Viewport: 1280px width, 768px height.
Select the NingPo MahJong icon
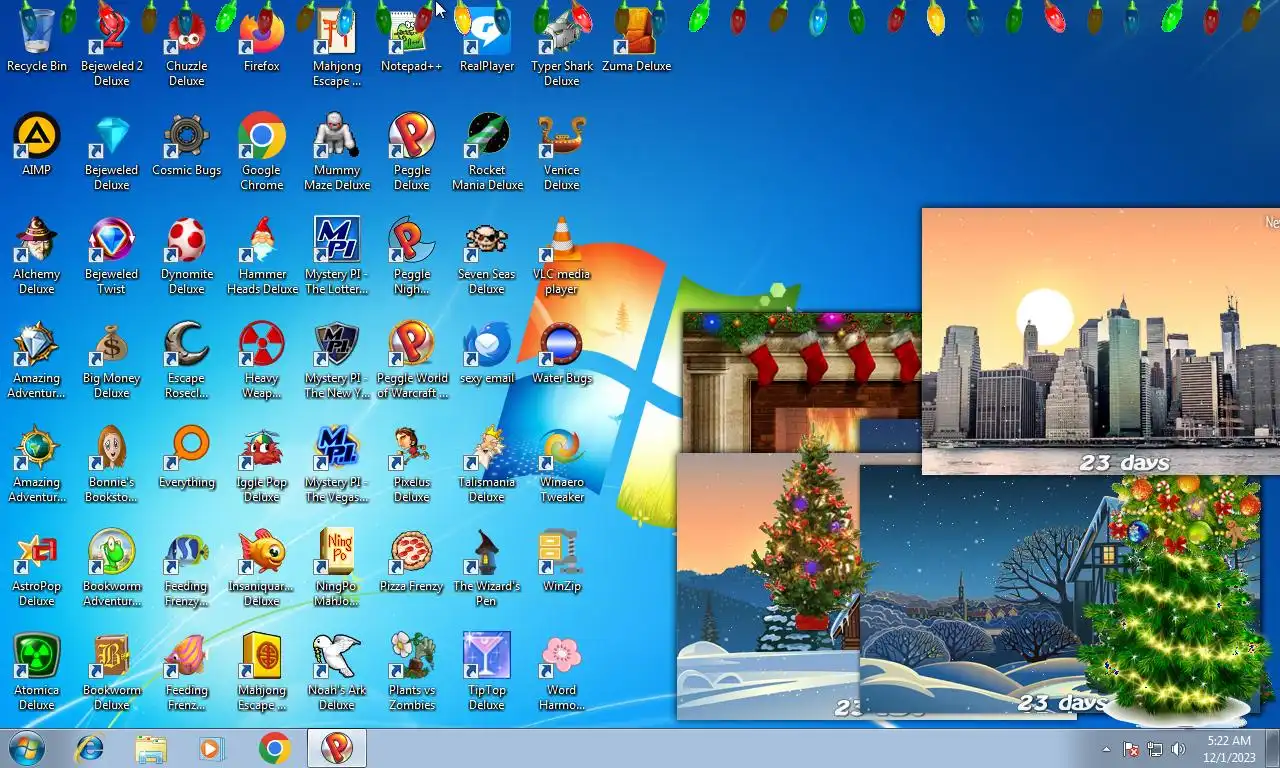337,567
